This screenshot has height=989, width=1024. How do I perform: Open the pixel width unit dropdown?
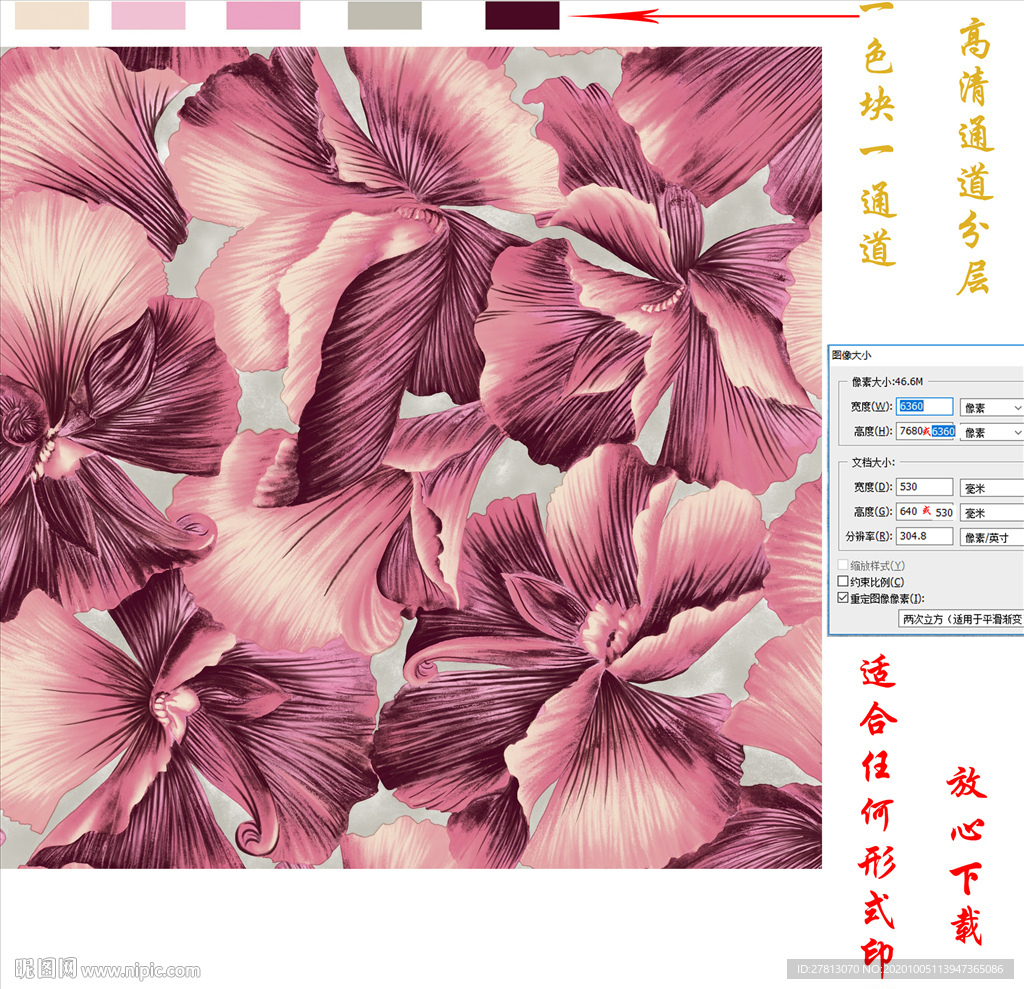click(991, 407)
